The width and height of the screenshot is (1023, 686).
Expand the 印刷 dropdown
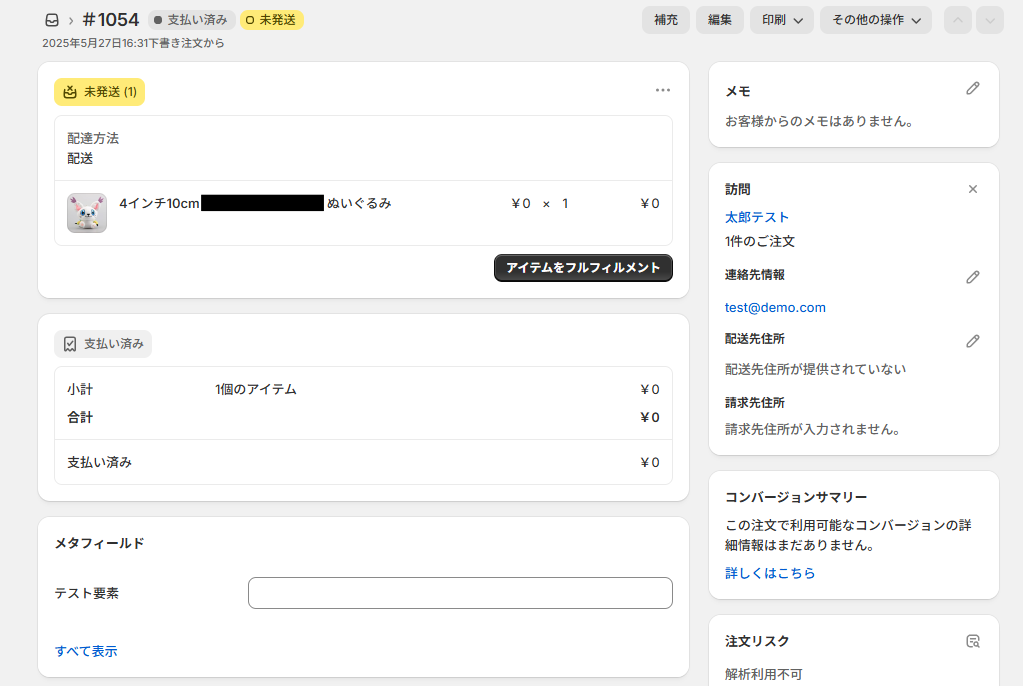[781, 20]
